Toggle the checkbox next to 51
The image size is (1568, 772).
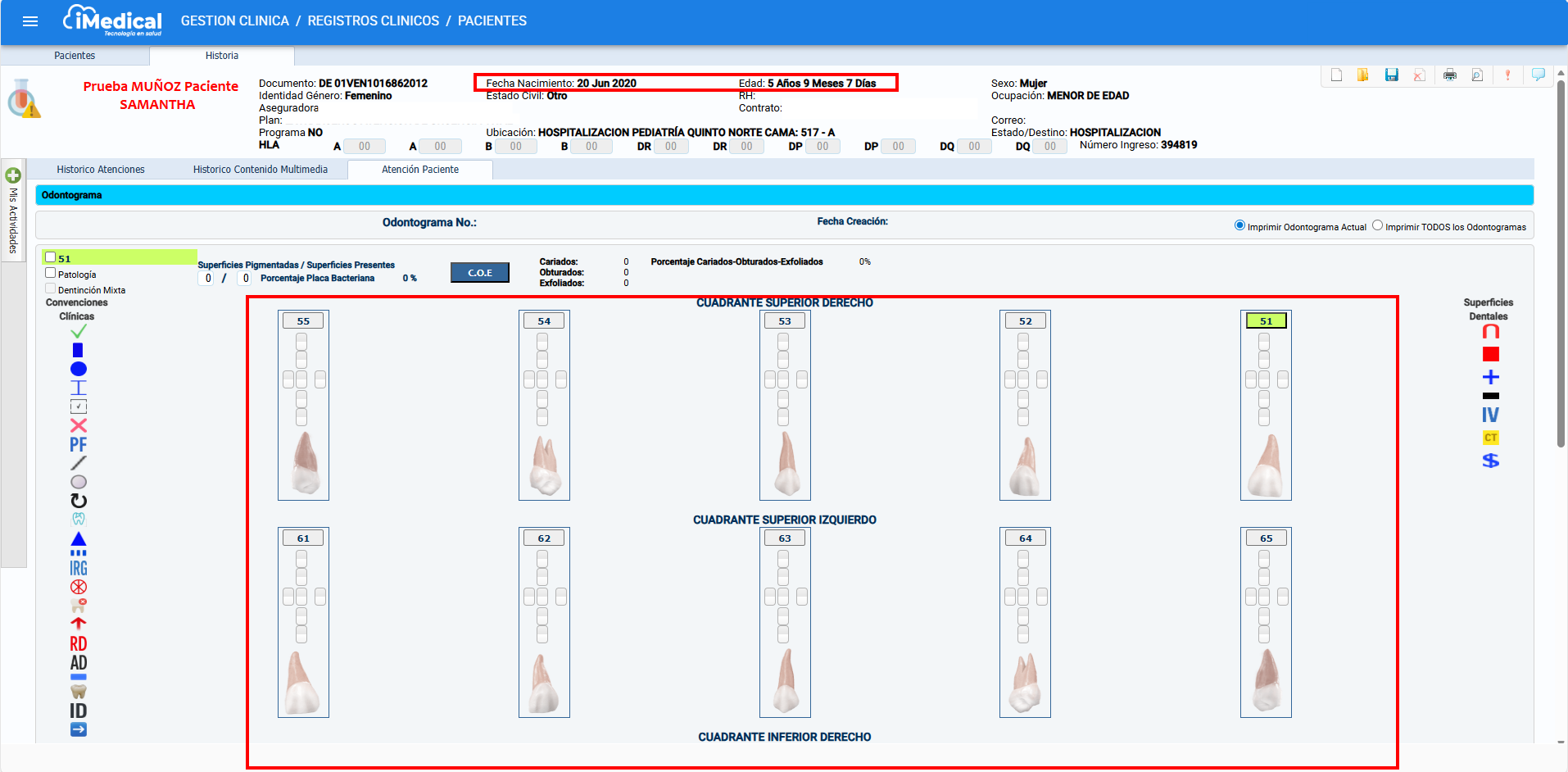[51, 257]
